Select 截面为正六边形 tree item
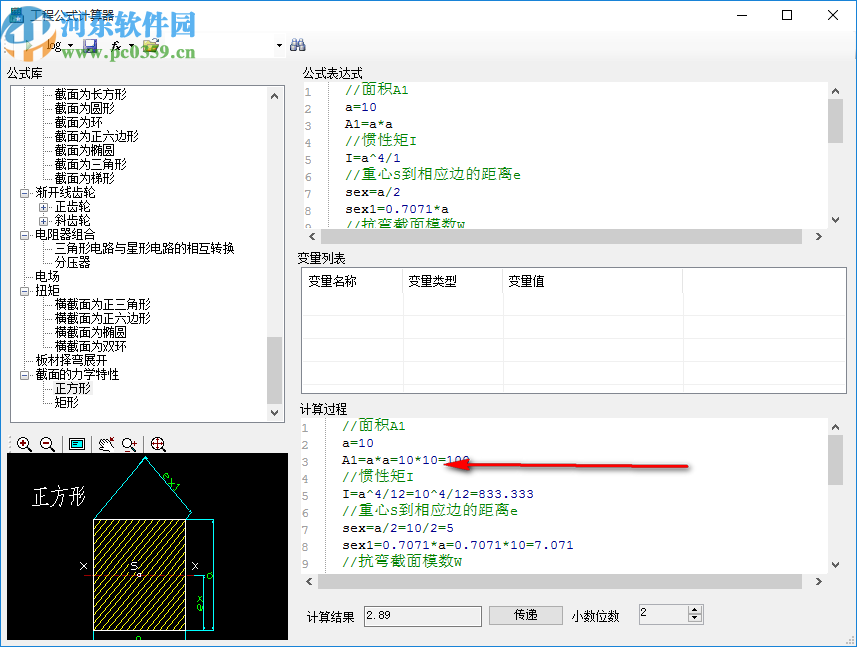857x647 pixels. coord(97,136)
